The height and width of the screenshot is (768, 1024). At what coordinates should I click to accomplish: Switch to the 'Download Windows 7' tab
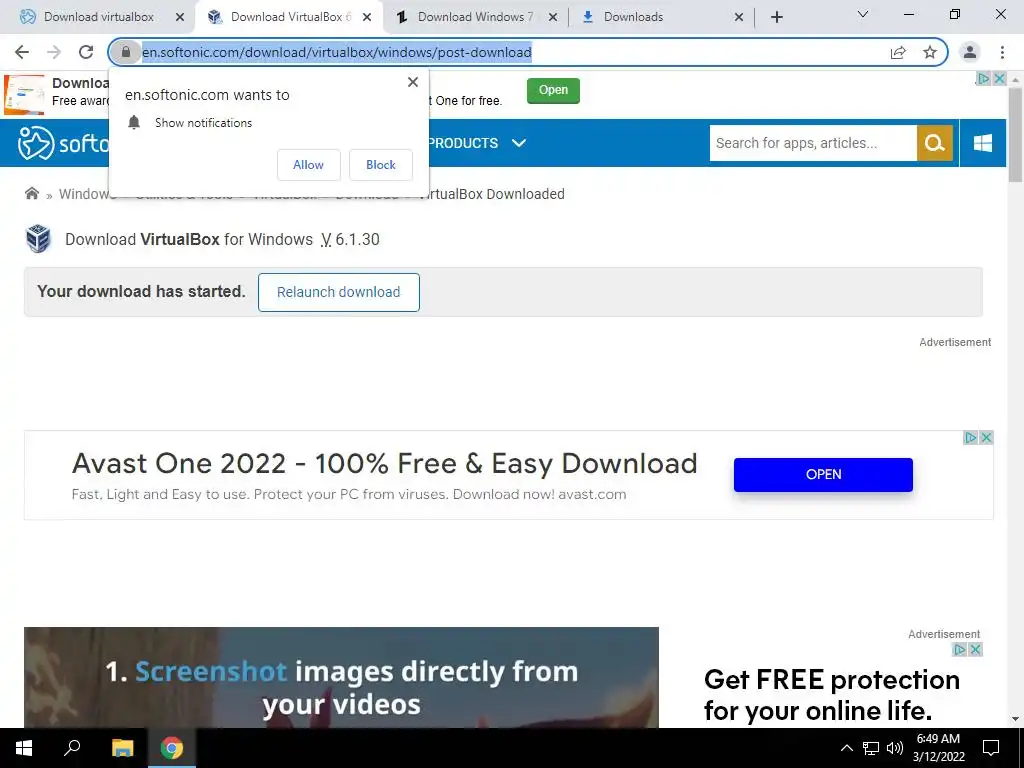pos(475,17)
